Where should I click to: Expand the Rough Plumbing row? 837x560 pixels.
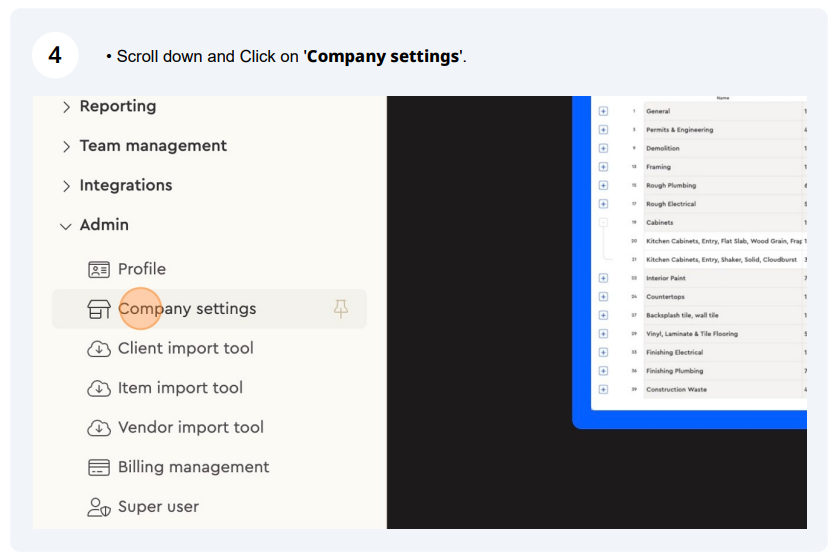[x=603, y=185]
